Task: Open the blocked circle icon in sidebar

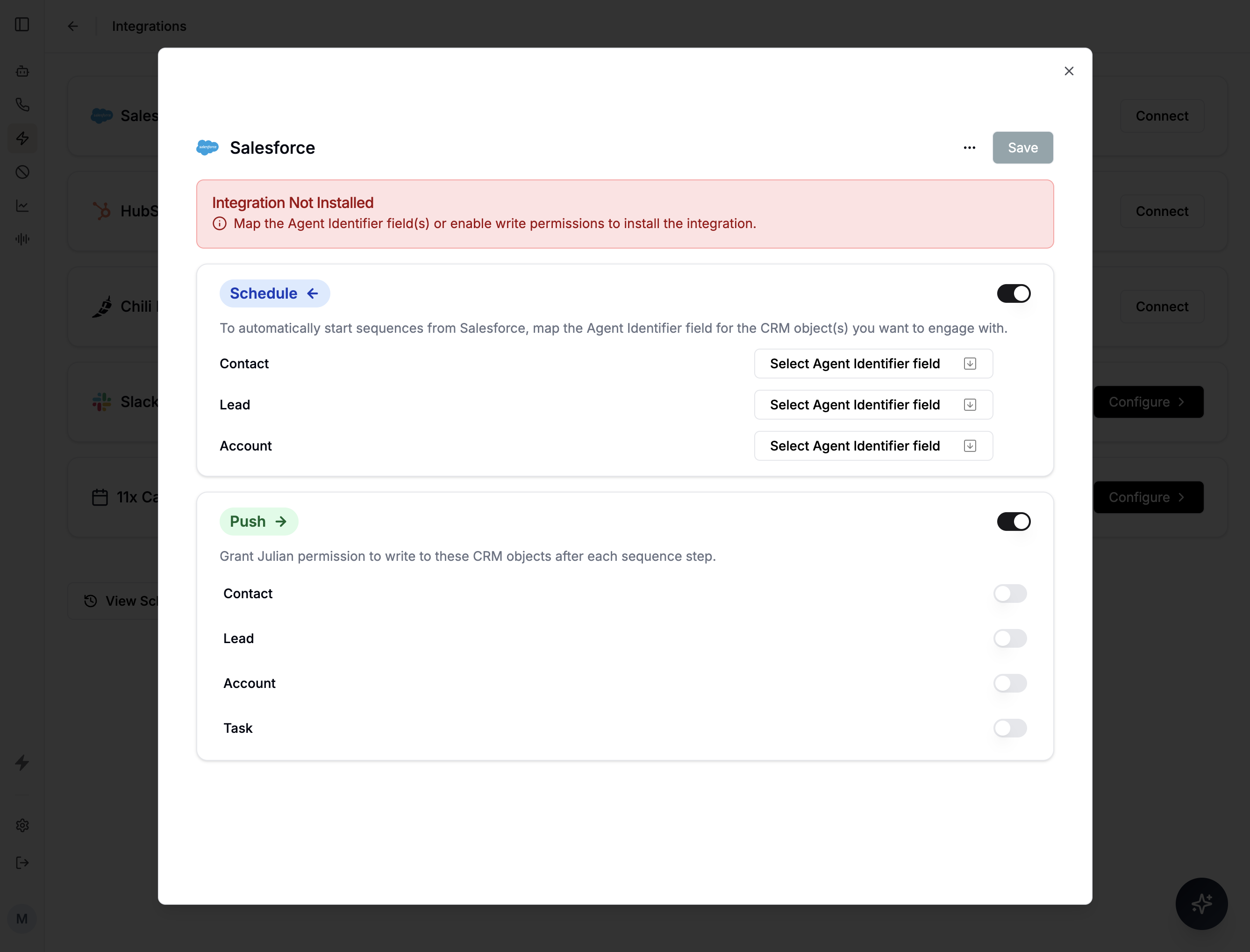Action: (22, 172)
